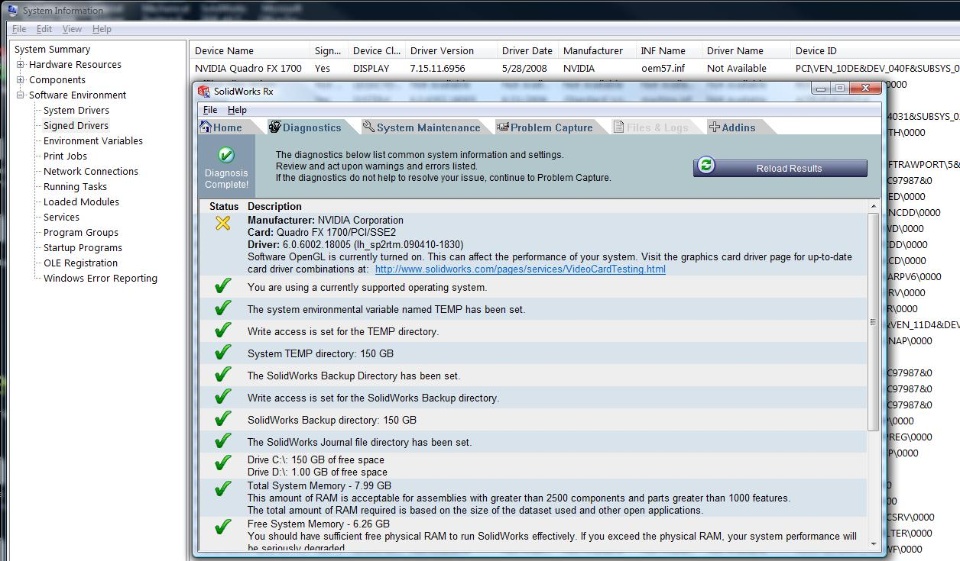Open File menu in System Information

click(x=19, y=29)
